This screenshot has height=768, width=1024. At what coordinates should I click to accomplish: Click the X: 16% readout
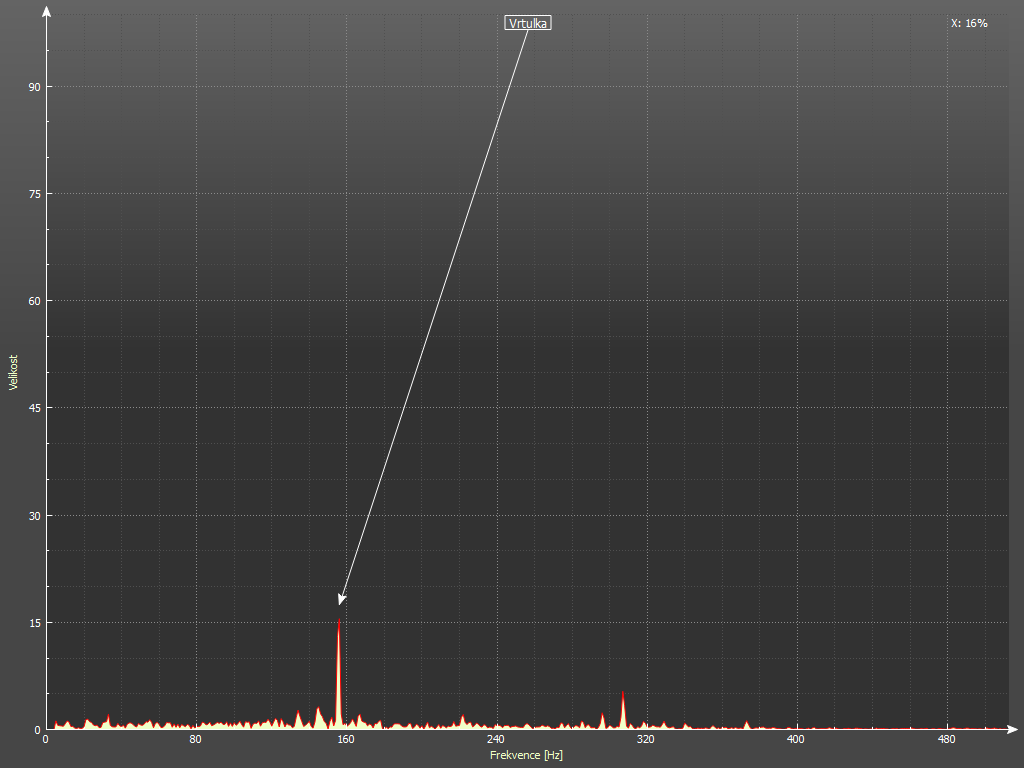tap(969, 23)
